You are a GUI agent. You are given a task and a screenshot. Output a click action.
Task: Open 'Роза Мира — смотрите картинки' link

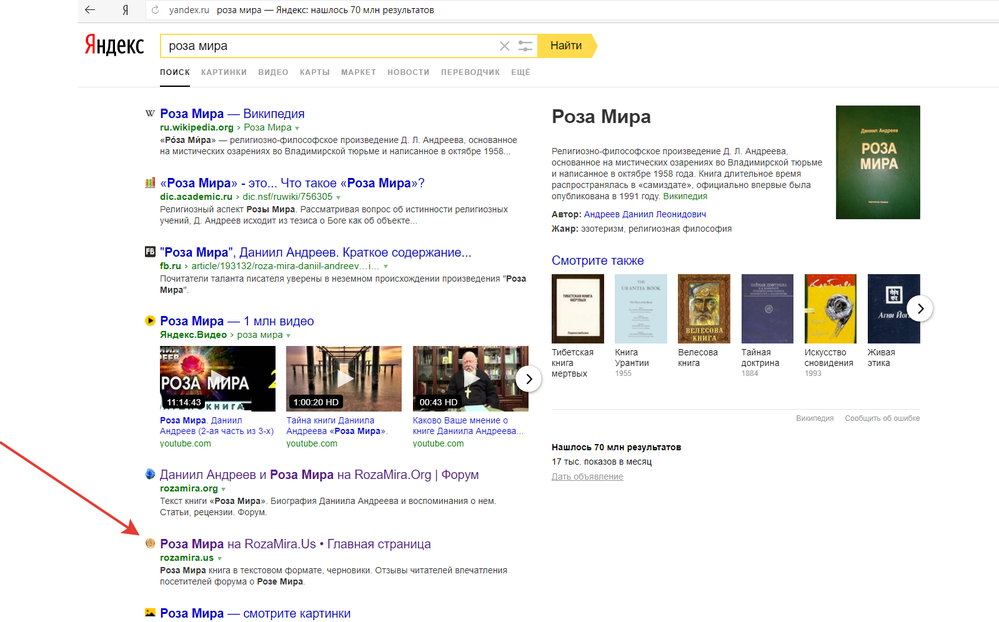click(255, 613)
